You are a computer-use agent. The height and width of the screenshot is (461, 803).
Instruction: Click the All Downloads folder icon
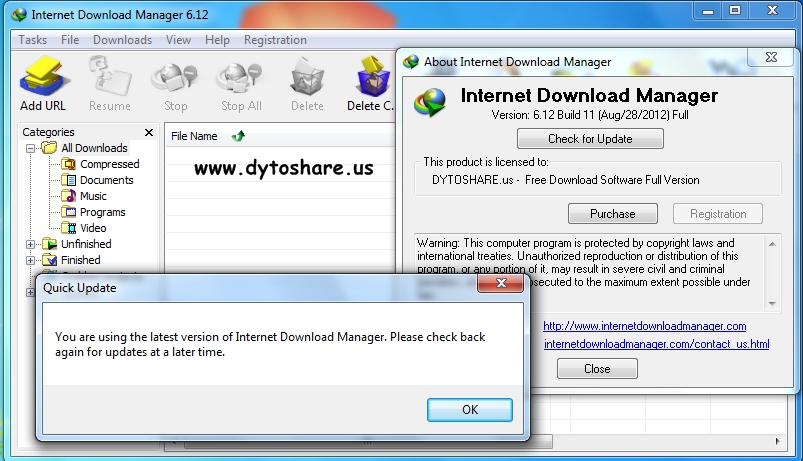pos(49,148)
